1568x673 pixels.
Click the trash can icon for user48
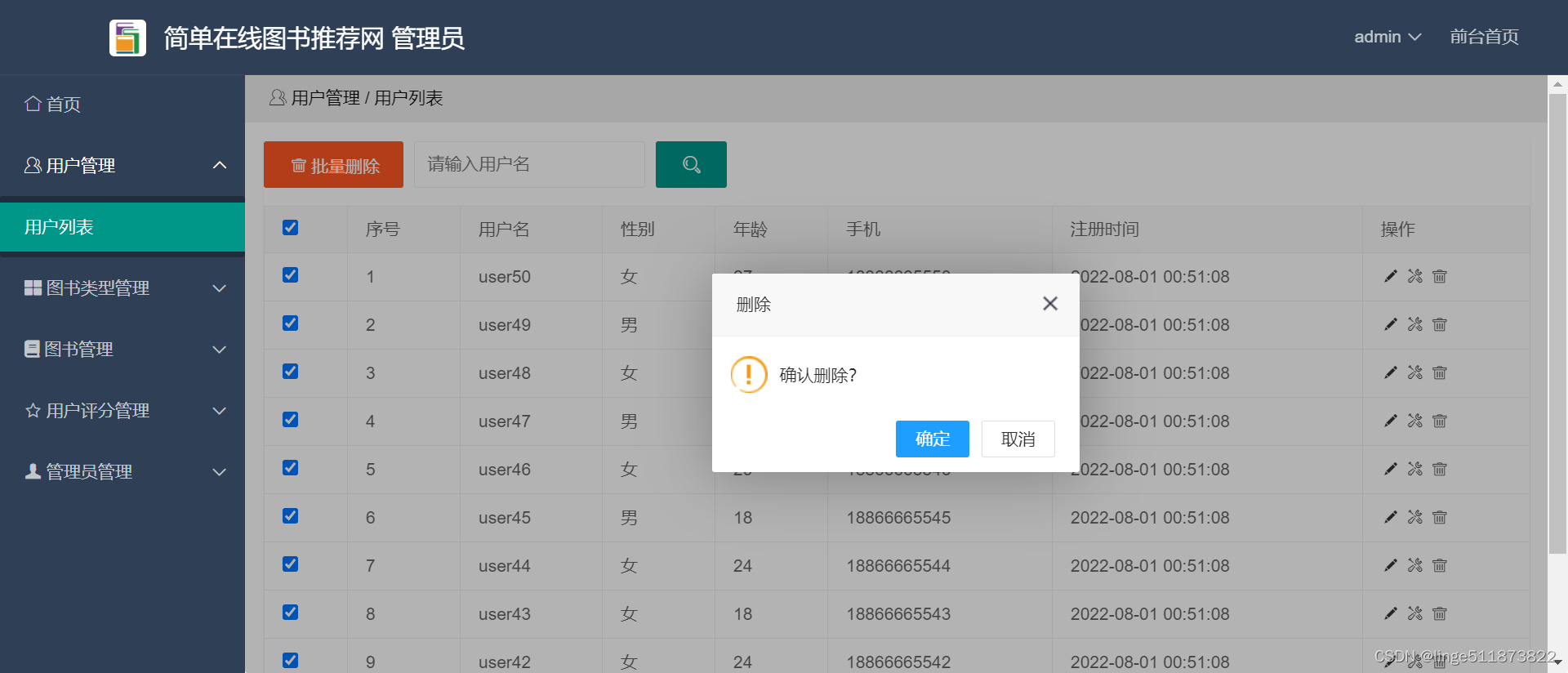(x=1440, y=372)
